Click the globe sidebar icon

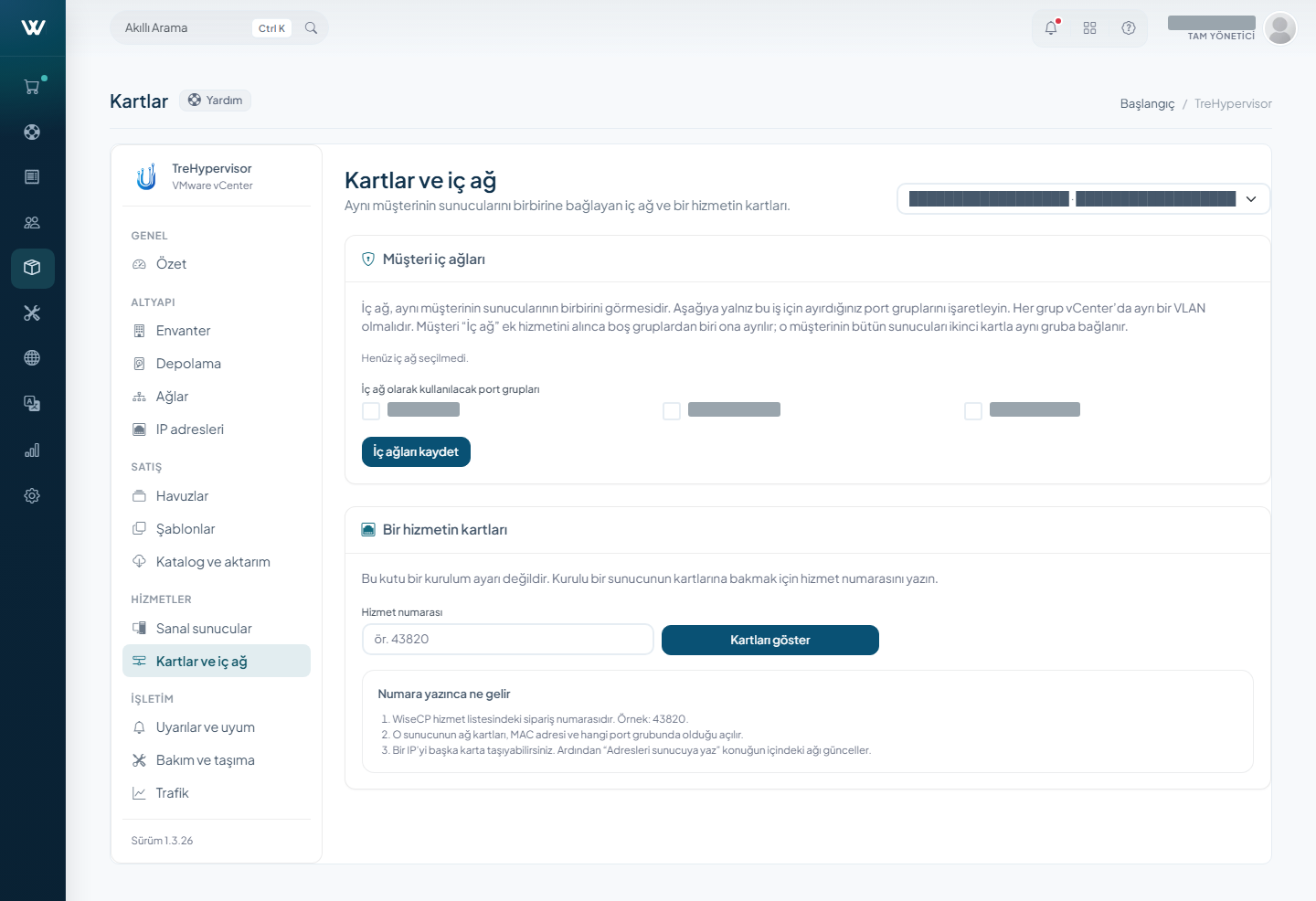coord(32,358)
